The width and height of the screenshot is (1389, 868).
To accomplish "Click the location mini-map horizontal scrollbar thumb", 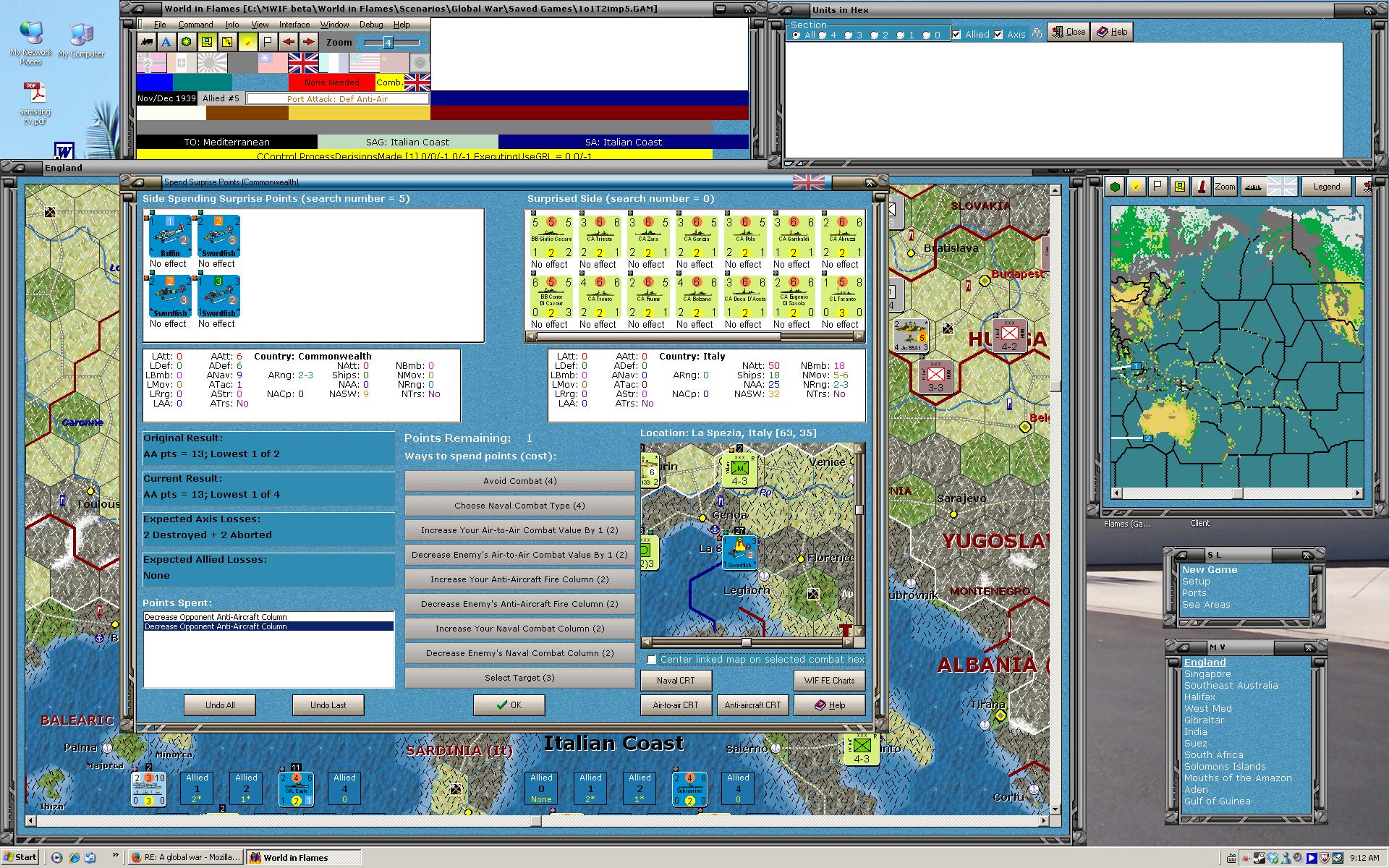I will 746,642.
